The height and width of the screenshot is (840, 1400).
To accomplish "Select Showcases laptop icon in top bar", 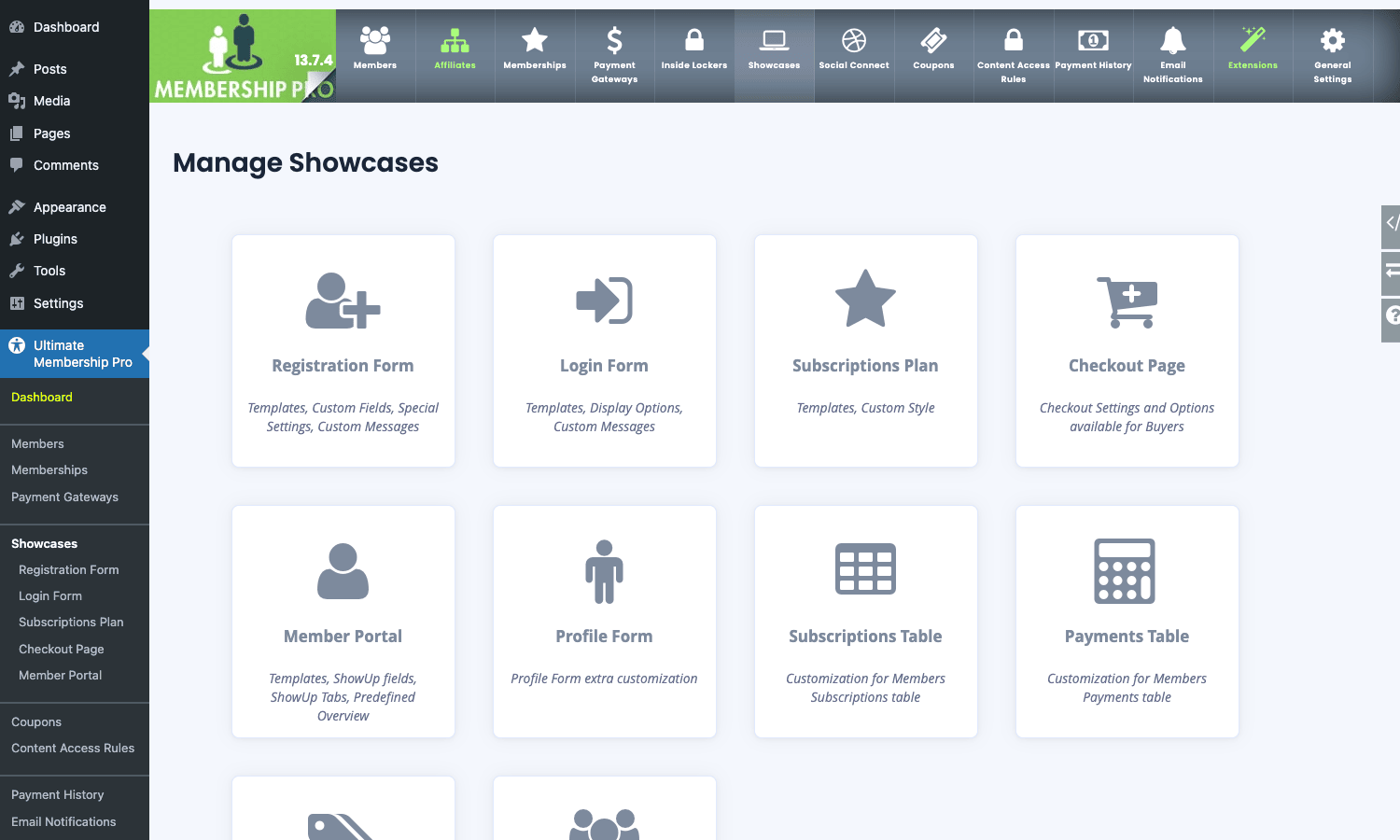I will pos(775,40).
